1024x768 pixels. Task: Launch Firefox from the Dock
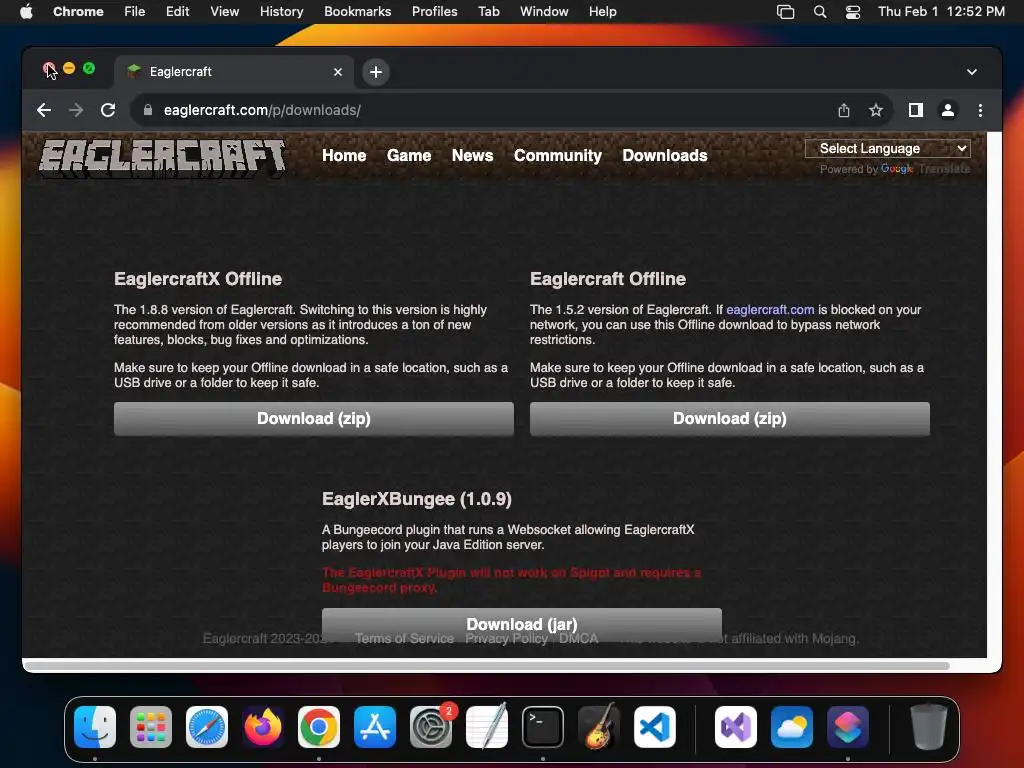pos(263,727)
